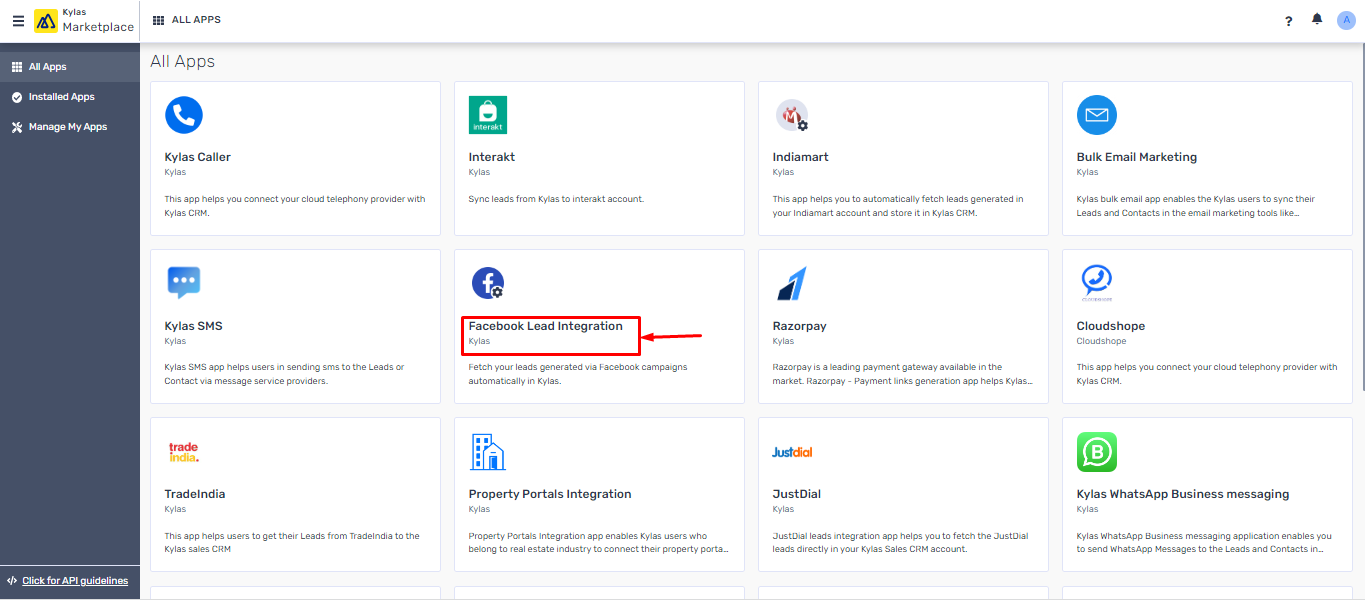Open the Kylas Caller app title
1365x600 pixels.
click(198, 157)
